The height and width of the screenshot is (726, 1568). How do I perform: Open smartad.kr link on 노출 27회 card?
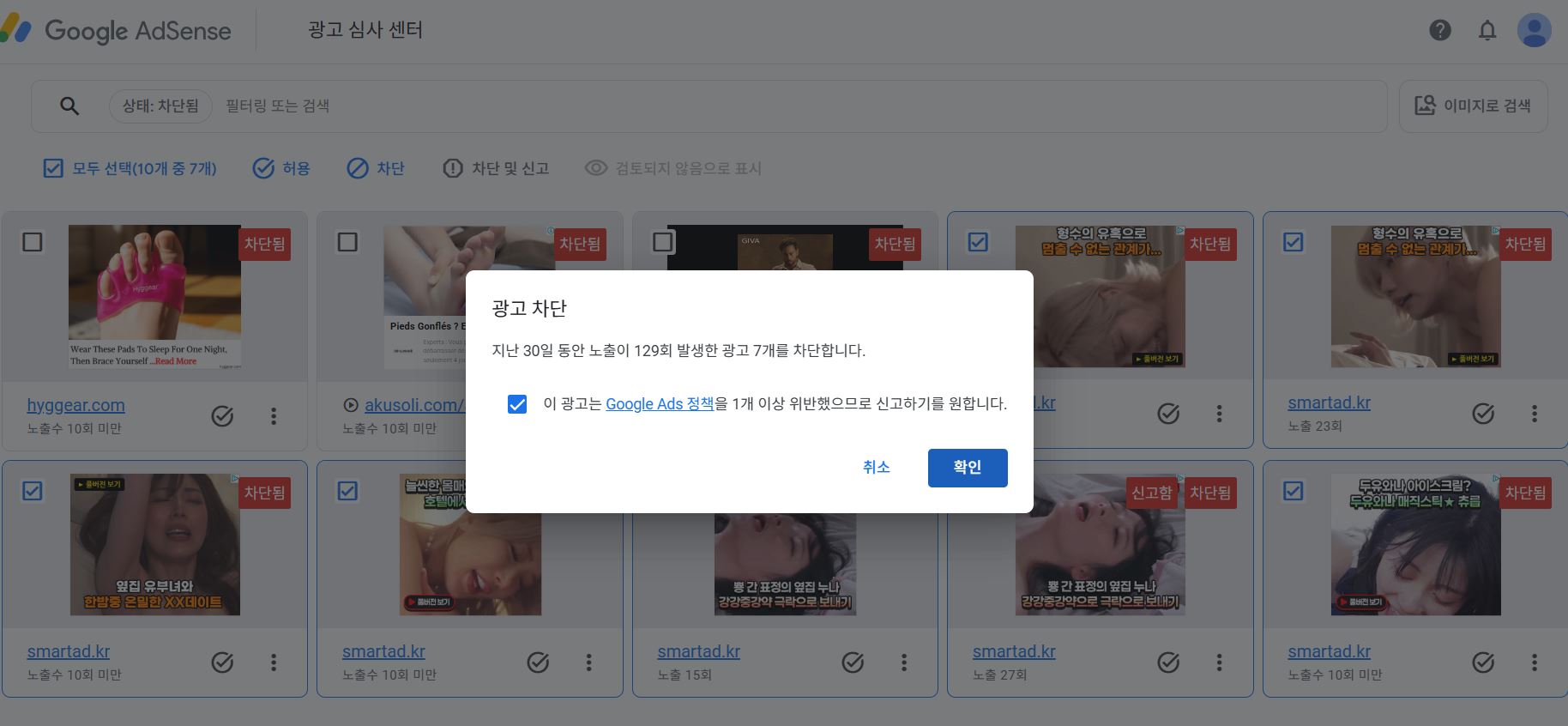pos(1014,651)
